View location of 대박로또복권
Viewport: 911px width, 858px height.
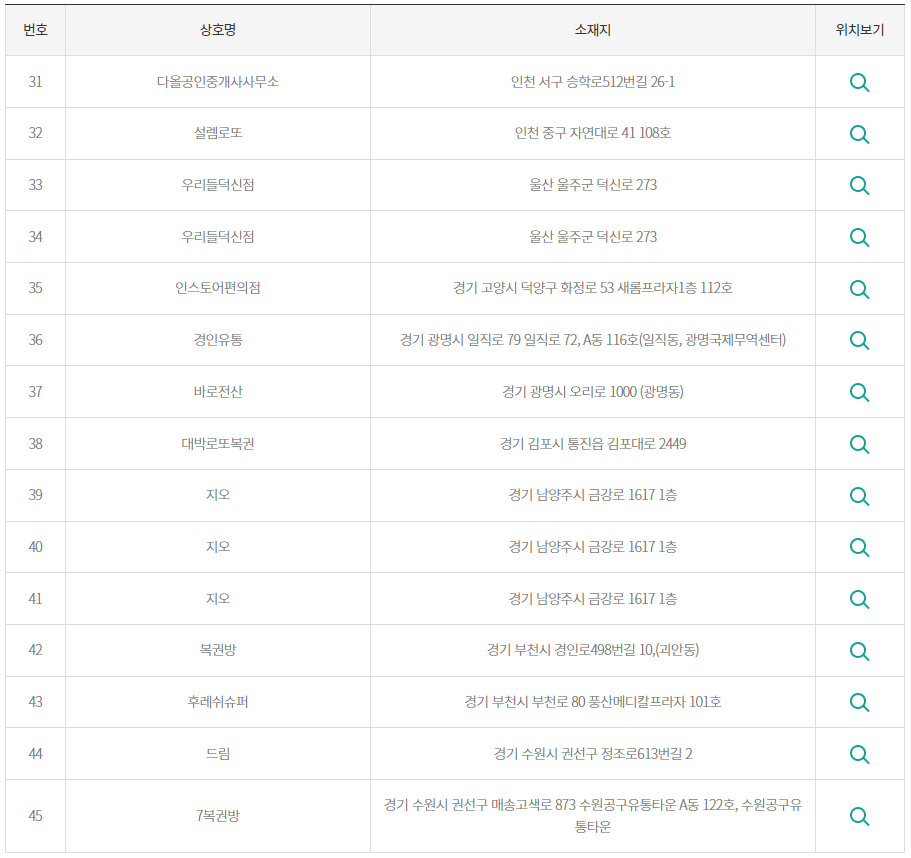(x=859, y=444)
